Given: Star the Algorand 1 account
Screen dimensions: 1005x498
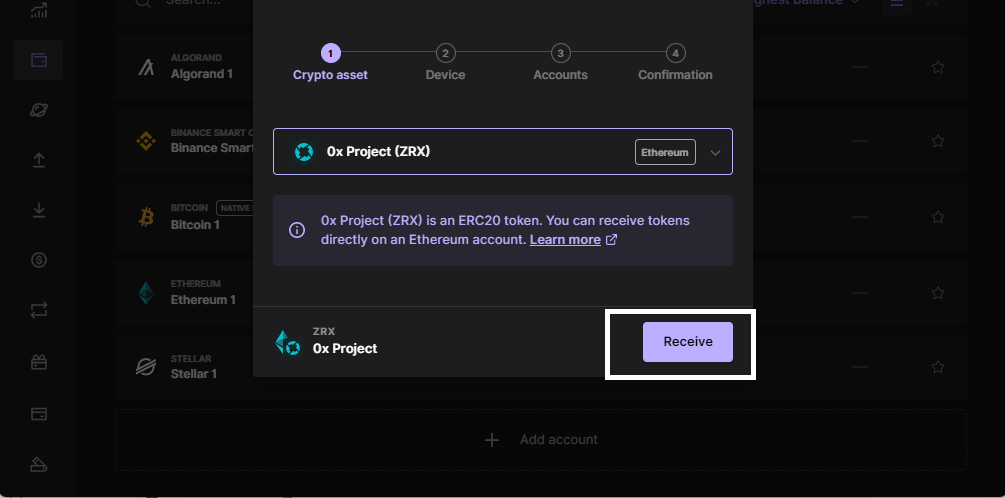Looking at the screenshot, I should 938,67.
